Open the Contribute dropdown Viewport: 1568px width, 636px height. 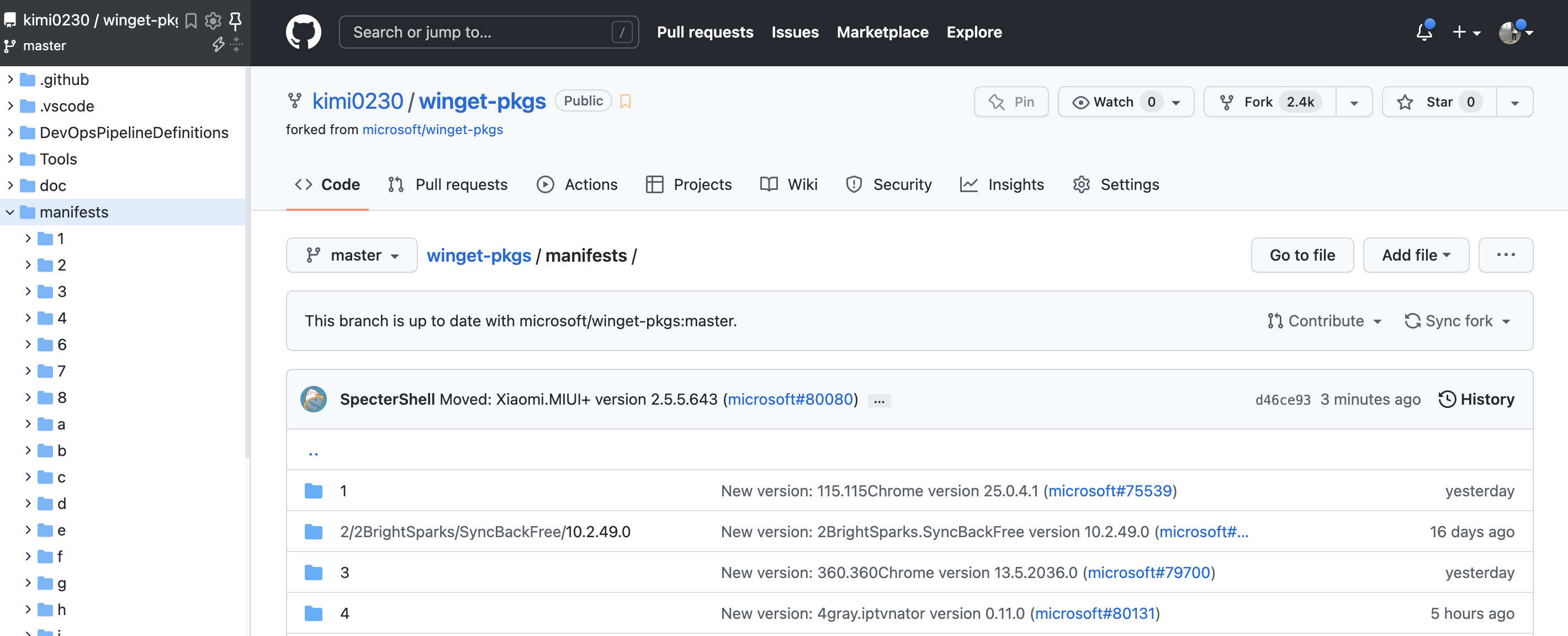(x=1325, y=321)
